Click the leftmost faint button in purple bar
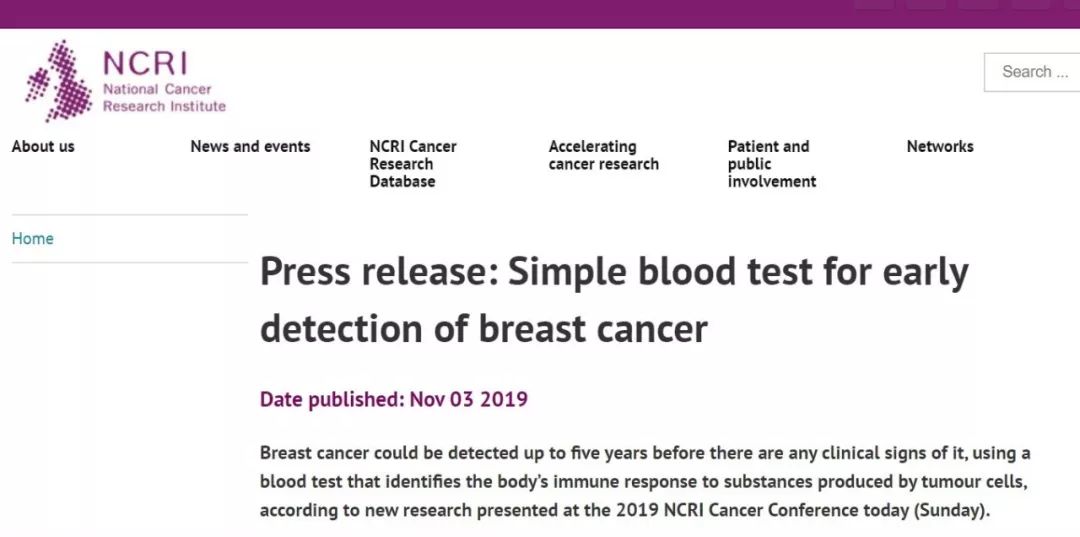Screen dimensions: 1080x537 pos(874,4)
